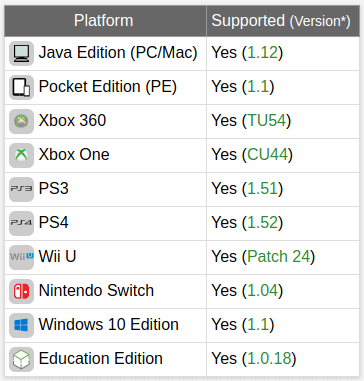
Task: Click the Nintendo Switch red icon
Action: coord(21,291)
